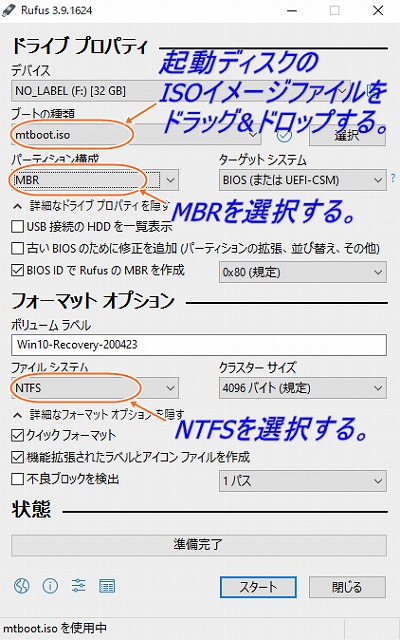
Task: Click checksum checkmark icon beside boot selection
Action: 284,135
